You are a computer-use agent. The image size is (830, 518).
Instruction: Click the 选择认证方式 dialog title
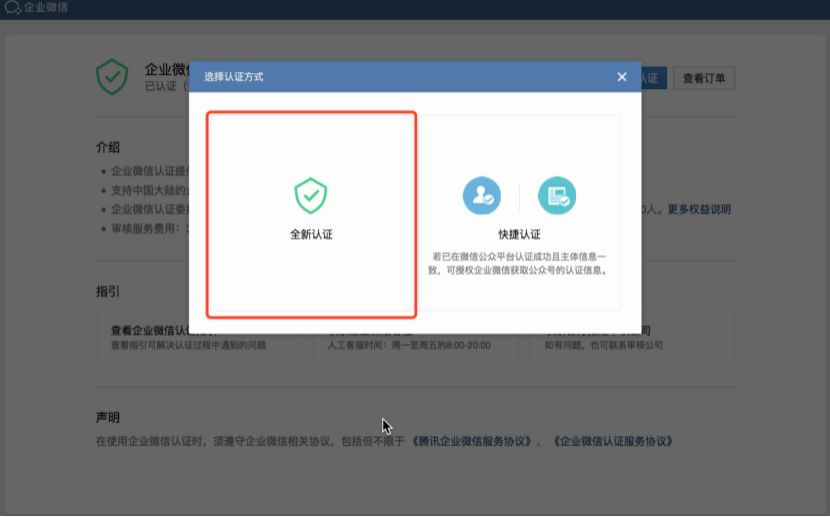tap(234, 77)
